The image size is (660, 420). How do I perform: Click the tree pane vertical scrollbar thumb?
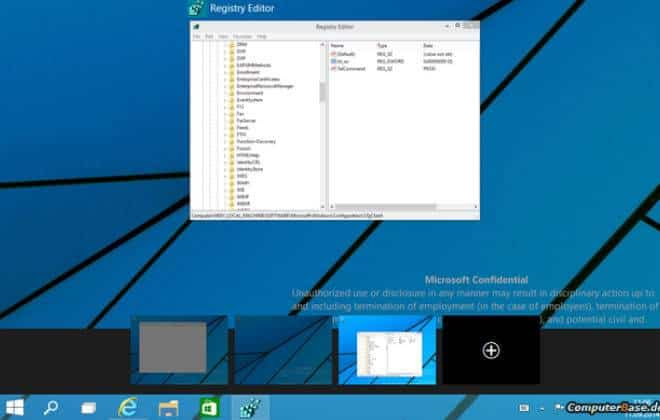pyautogui.click(x=323, y=92)
